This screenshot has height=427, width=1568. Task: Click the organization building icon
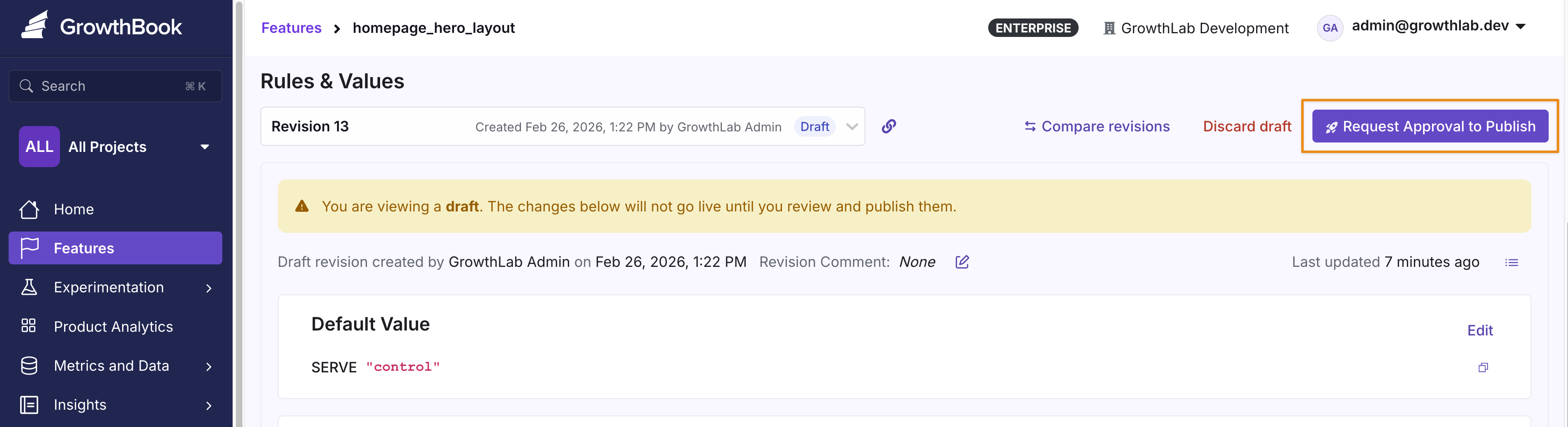click(x=1109, y=28)
